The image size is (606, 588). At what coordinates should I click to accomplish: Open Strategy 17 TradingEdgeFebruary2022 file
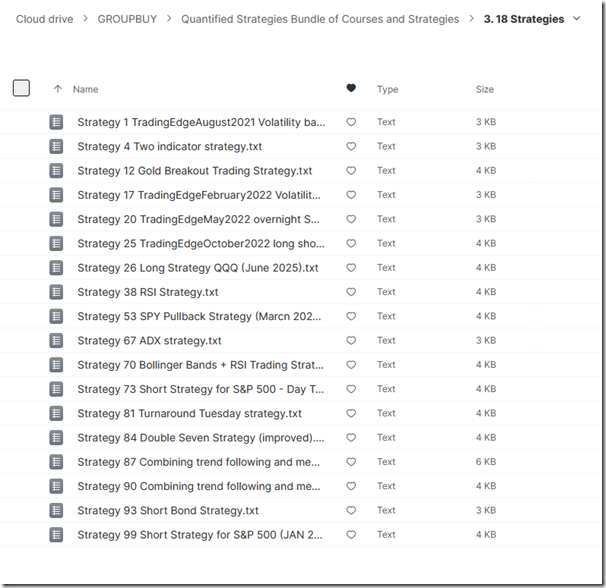click(199, 195)
